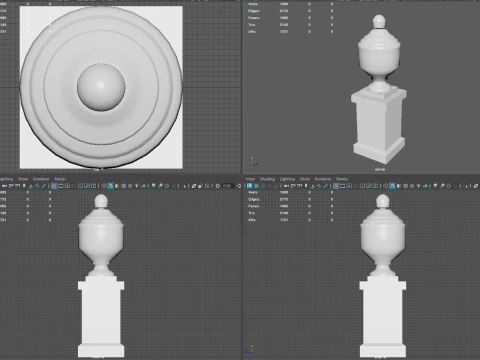Image resolution: width=480 pixels, height=360 pixels.
Task: Click the center sphere of urn in top view
Action: [x=101, y=87]
